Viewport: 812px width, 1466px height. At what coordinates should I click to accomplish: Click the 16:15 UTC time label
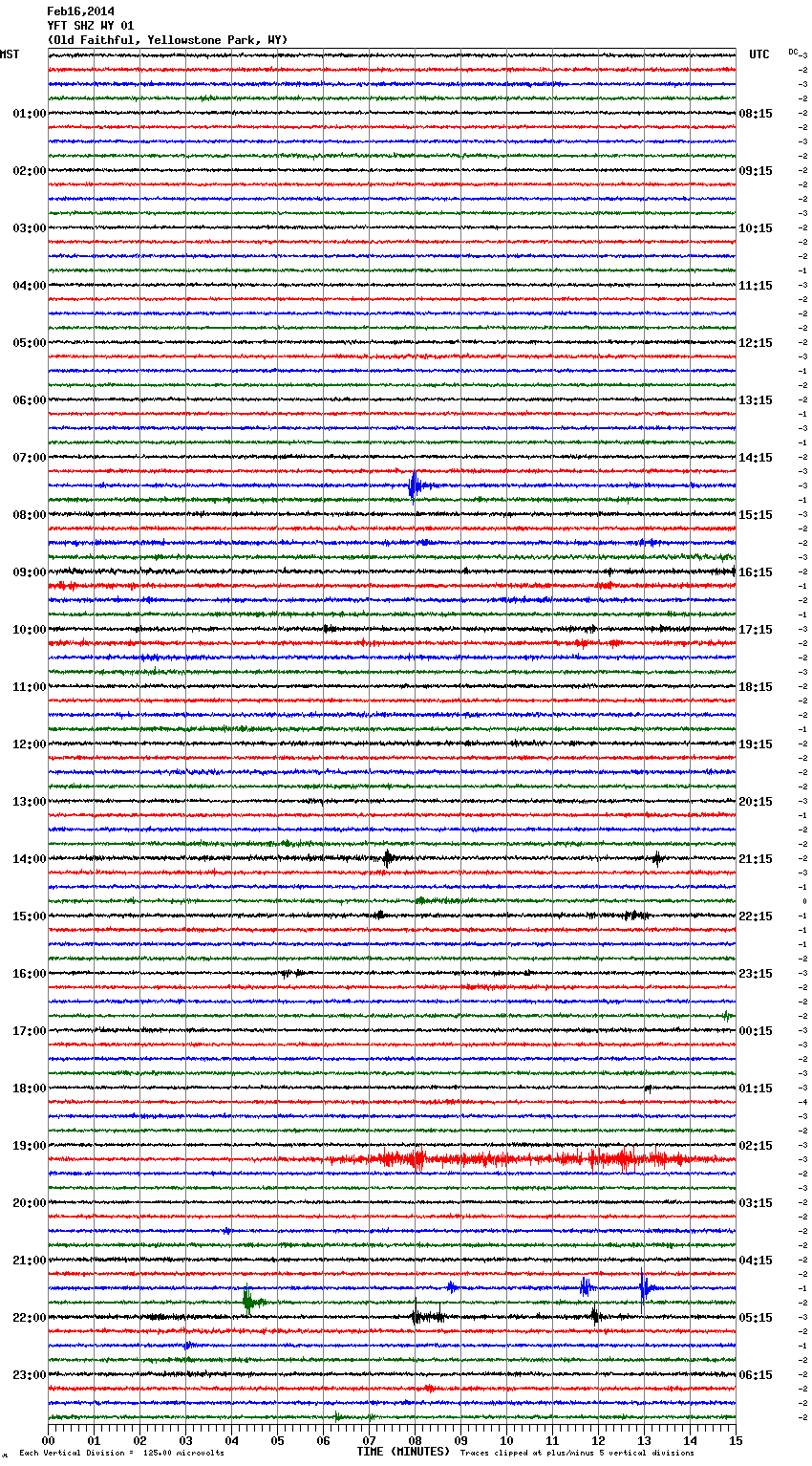[x=756, y=572]
